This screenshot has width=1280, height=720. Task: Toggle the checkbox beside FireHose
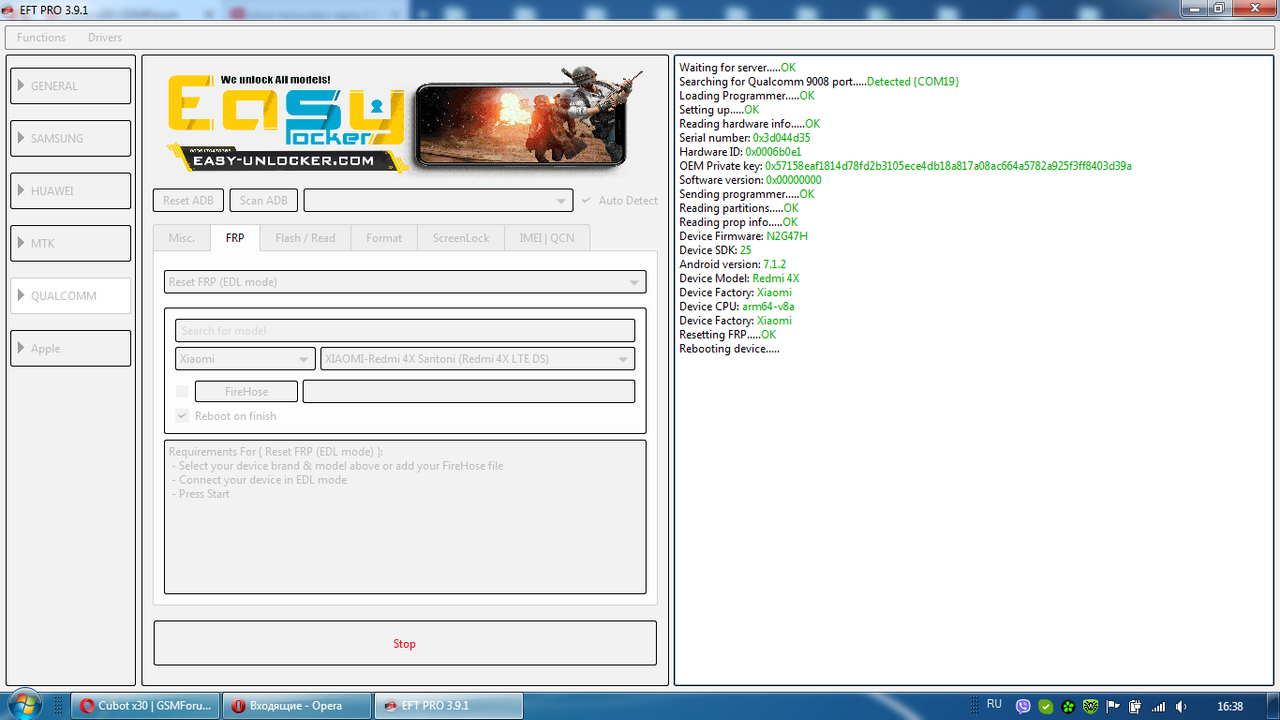[182, 391]
